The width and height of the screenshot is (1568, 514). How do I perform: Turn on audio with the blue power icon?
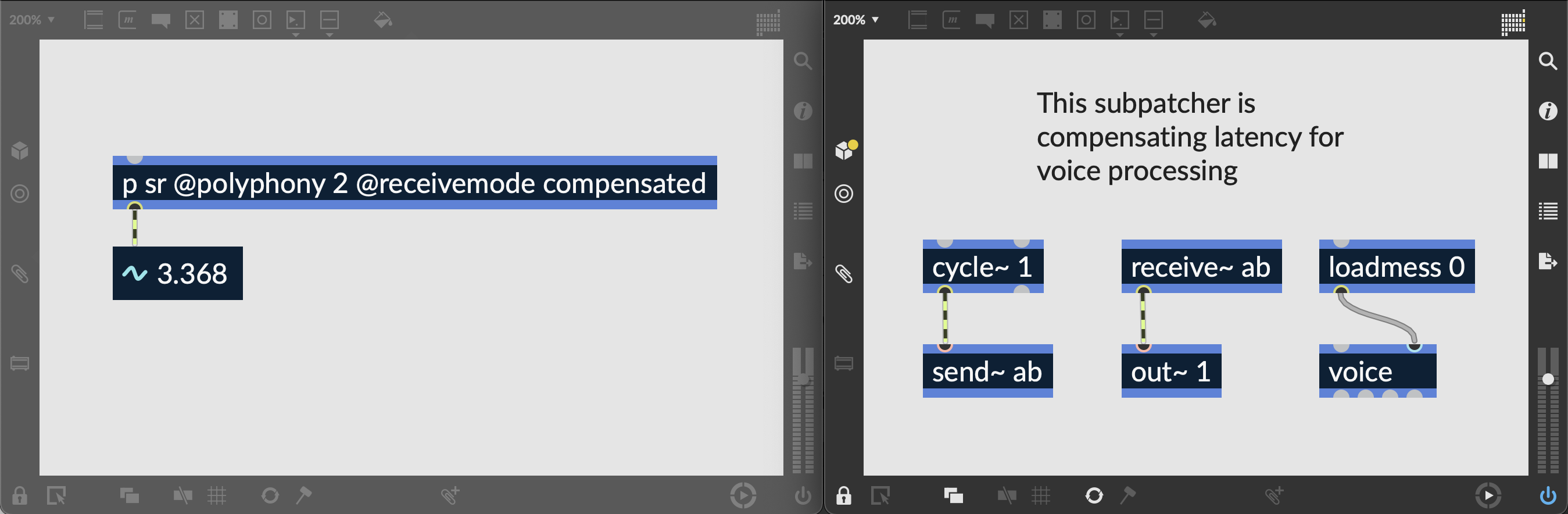point(1547,496)
